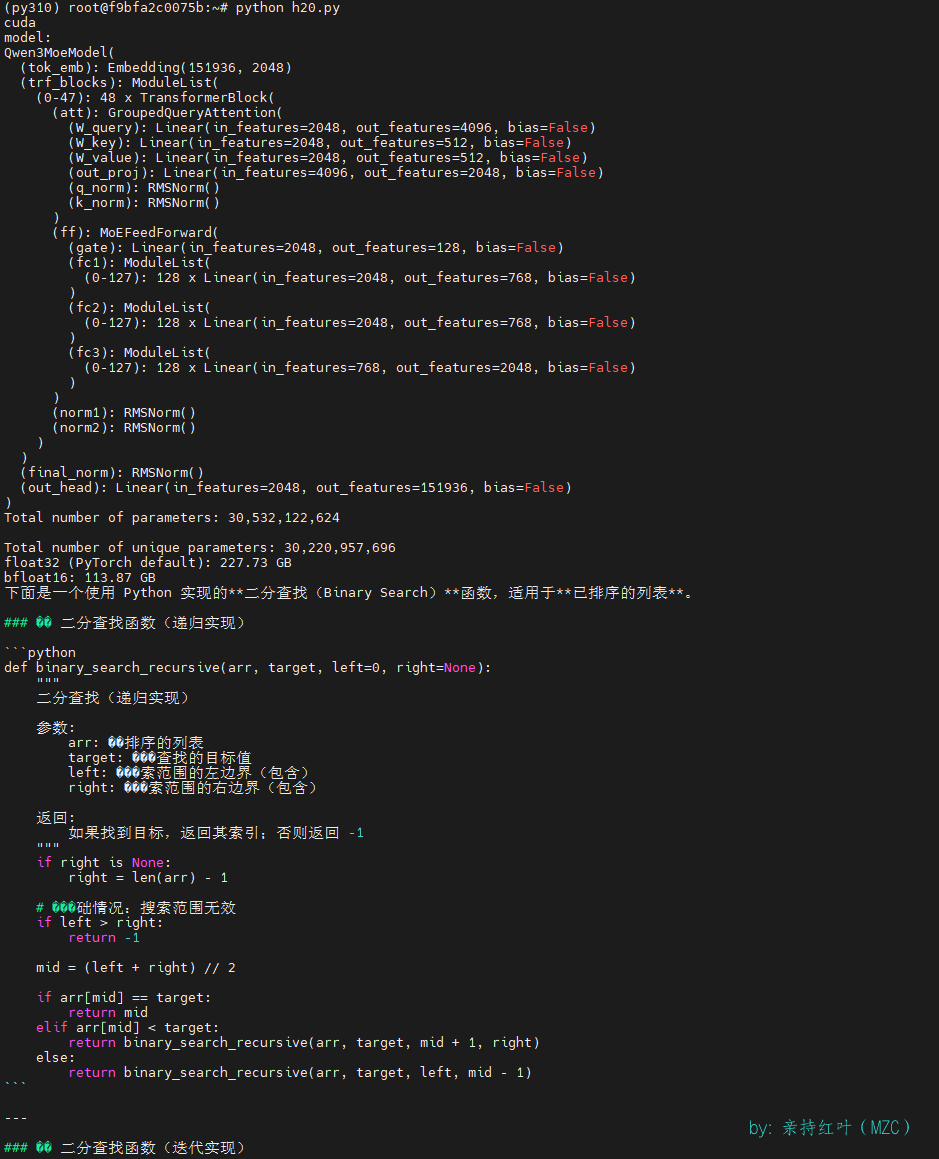Click the 'target:' parameter description line
This screenshot has width=939, height=1159.
(160, 758)
